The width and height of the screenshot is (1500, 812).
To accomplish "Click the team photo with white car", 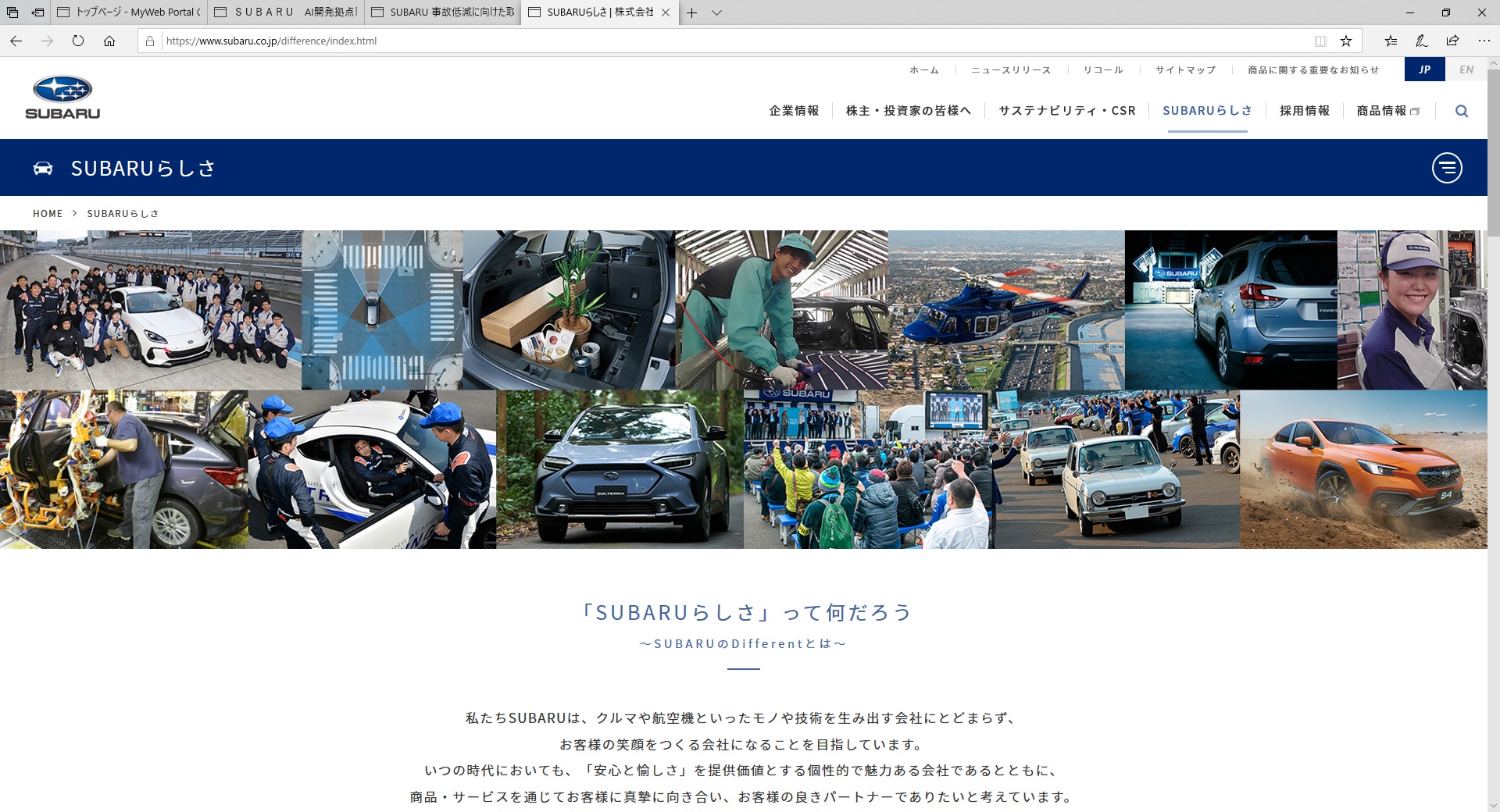I will pyautogui.click(x=151, y=310).
